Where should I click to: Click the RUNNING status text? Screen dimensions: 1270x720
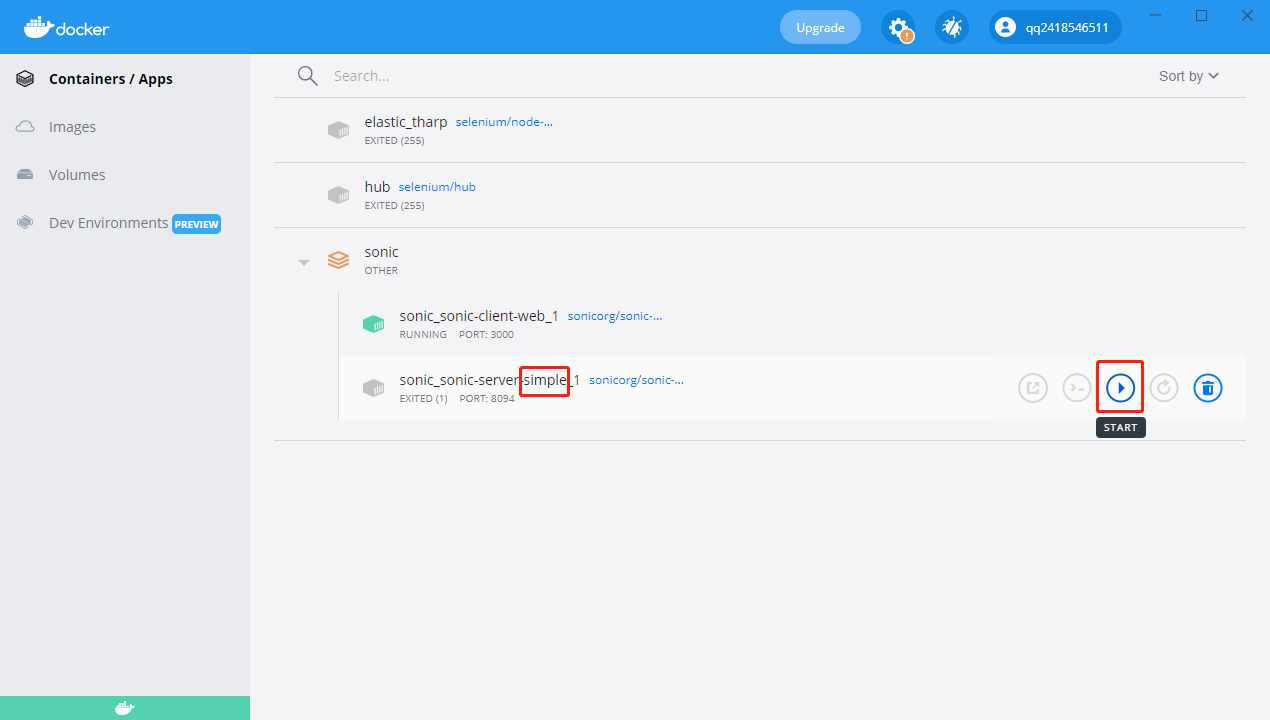423,335
